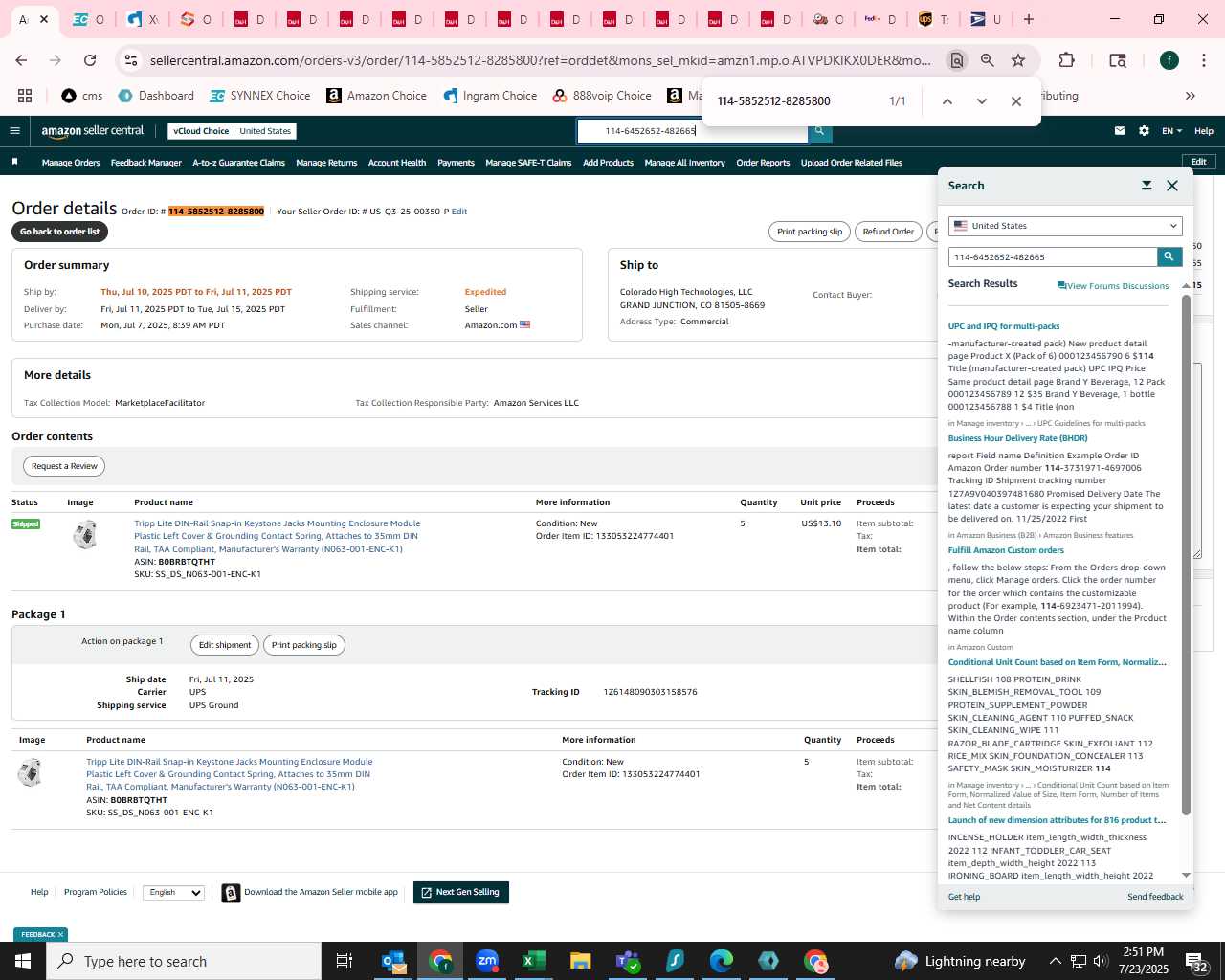Click Edit shipment button
Viewport: 1225px width, 980px height.
click(x=225, y=645)
